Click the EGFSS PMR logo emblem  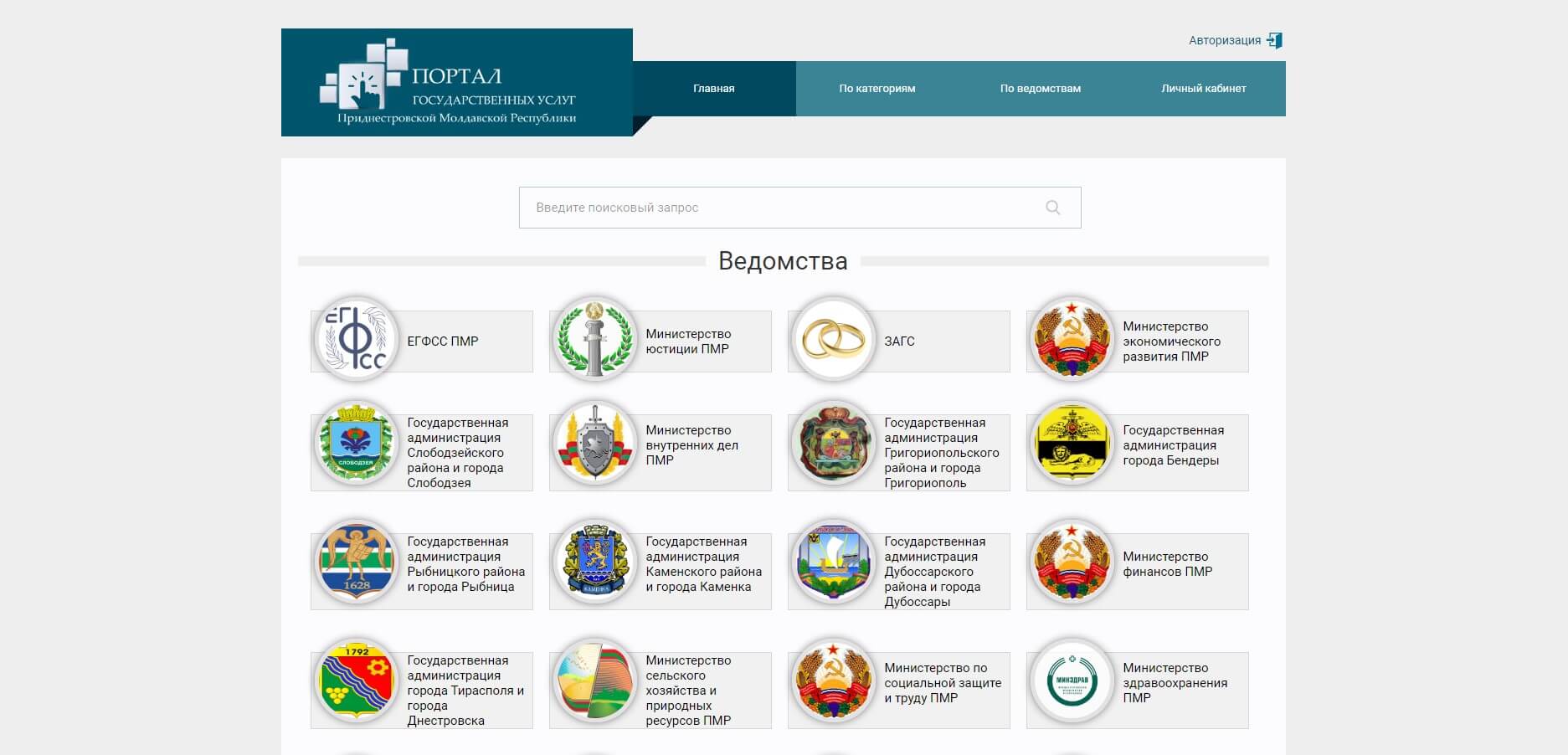click(356, 341)
